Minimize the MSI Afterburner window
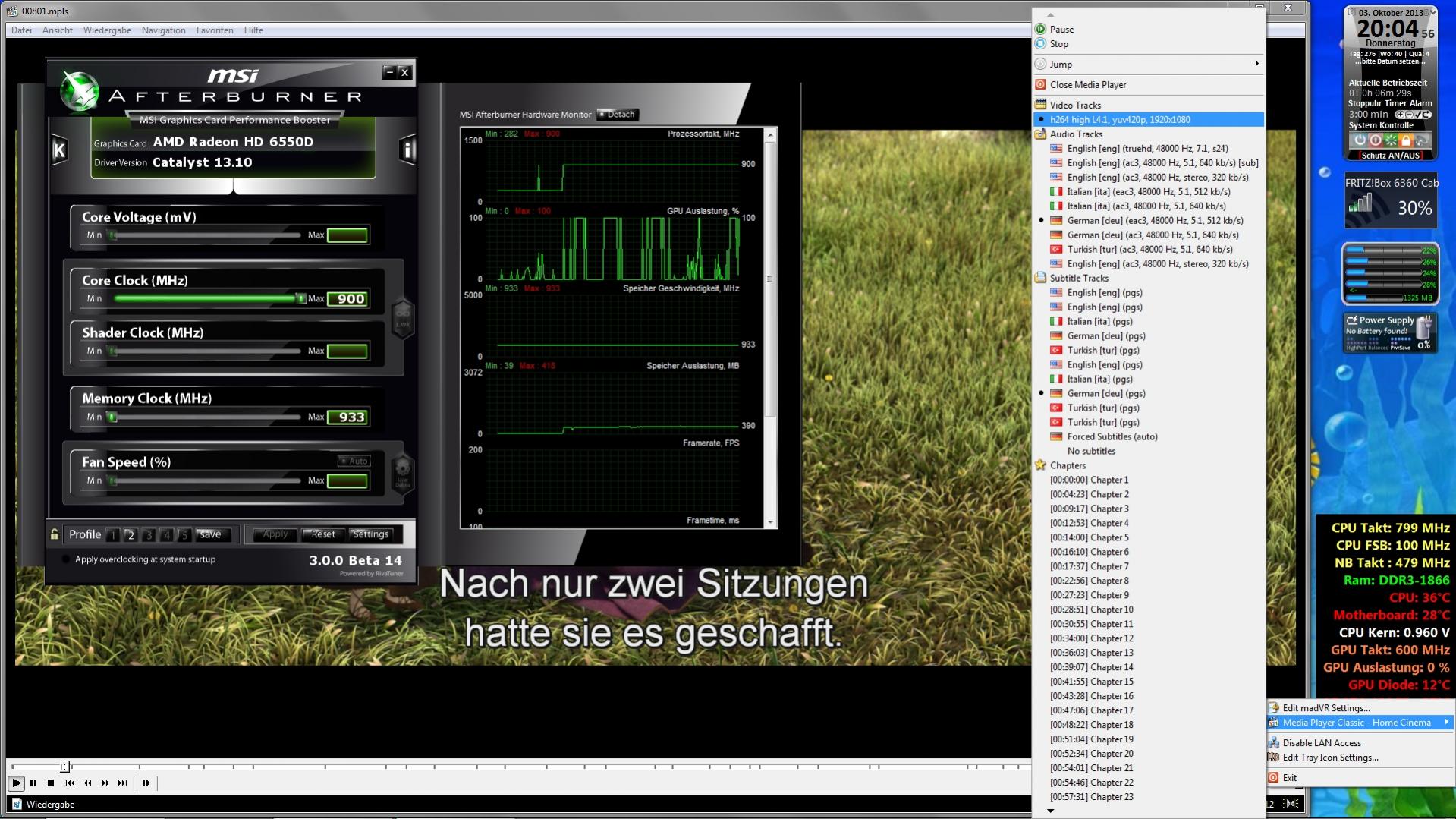Image resolution: width=1456 pixels, height=819 pixels. point(389,72)
